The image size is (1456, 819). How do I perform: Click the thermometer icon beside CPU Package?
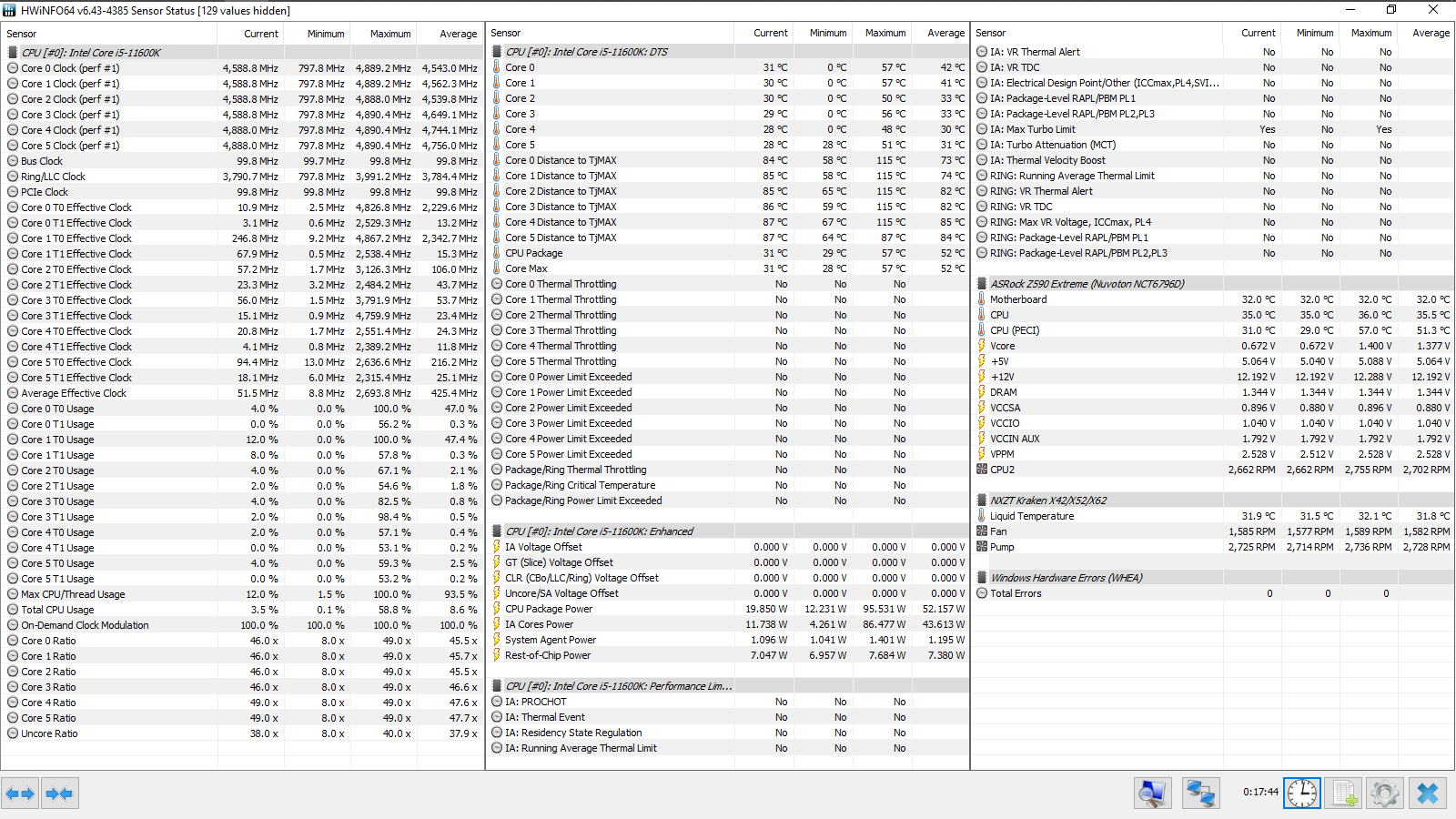(x=497, y=253)
